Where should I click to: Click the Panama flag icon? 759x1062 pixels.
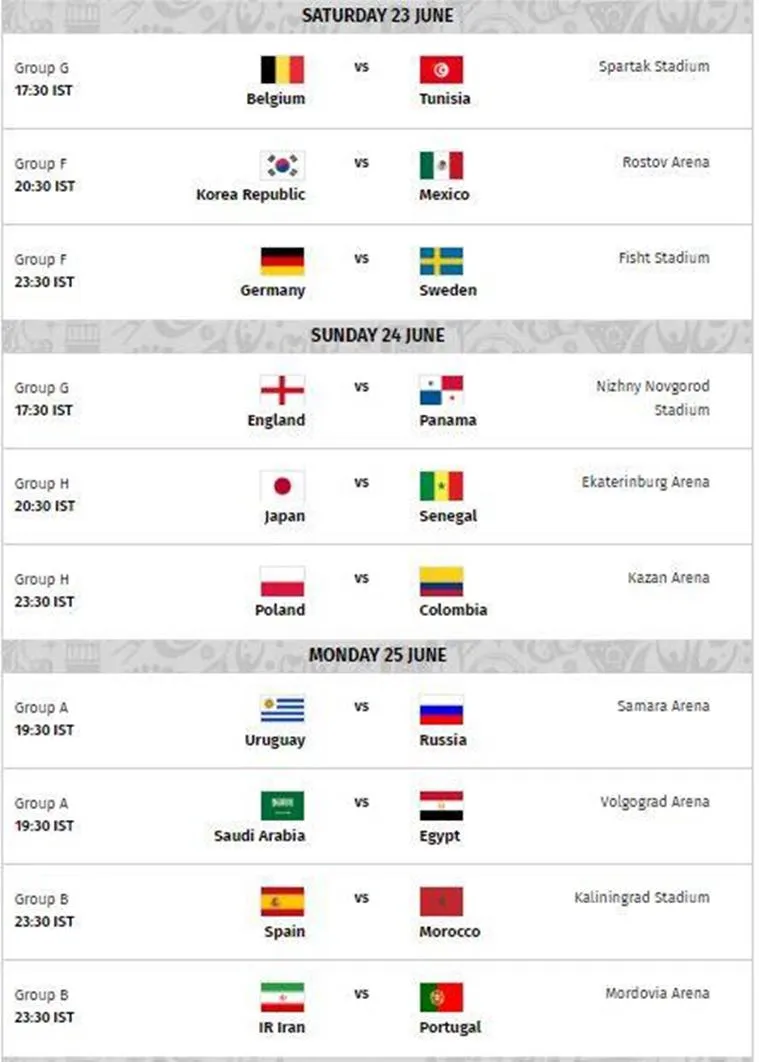pyautogui.click(x=441, y=390)
